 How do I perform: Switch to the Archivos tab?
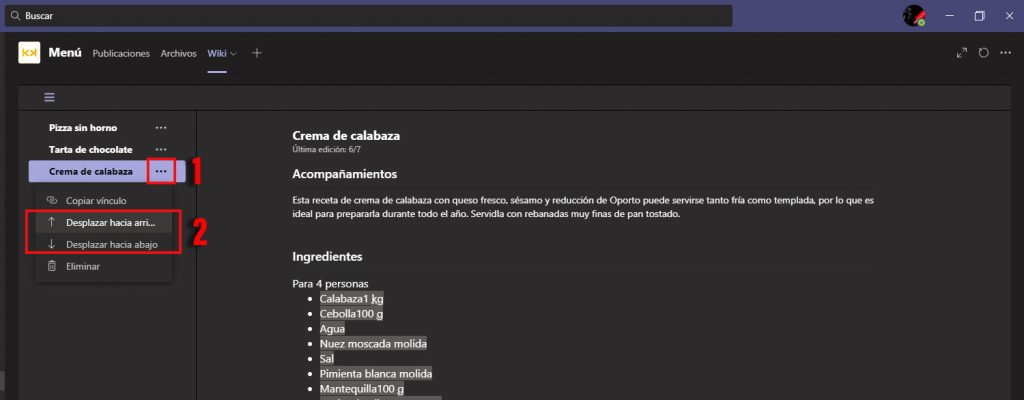178,54
